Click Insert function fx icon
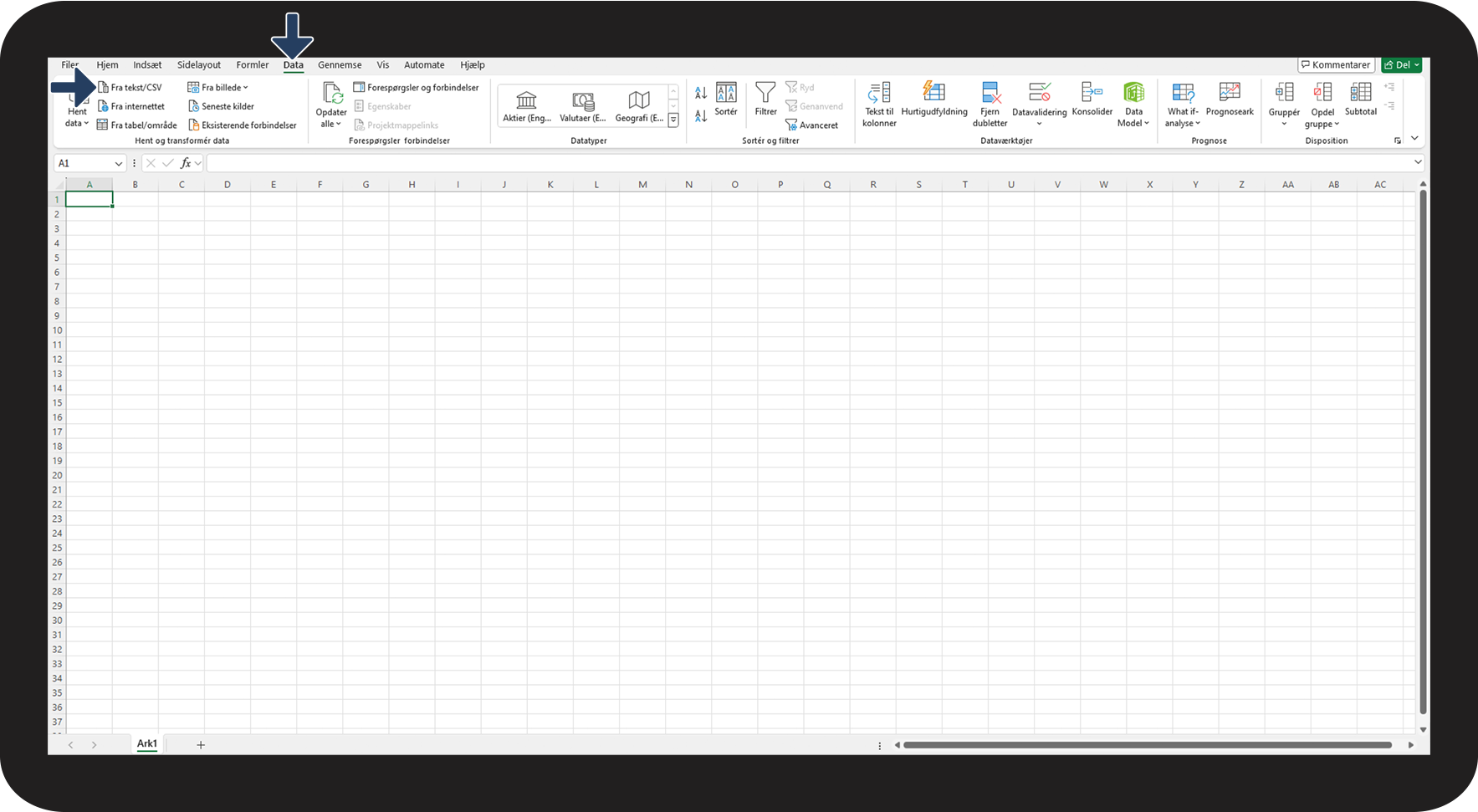The width and height of the screenshot is (1478, 812). tap(186, 163)
